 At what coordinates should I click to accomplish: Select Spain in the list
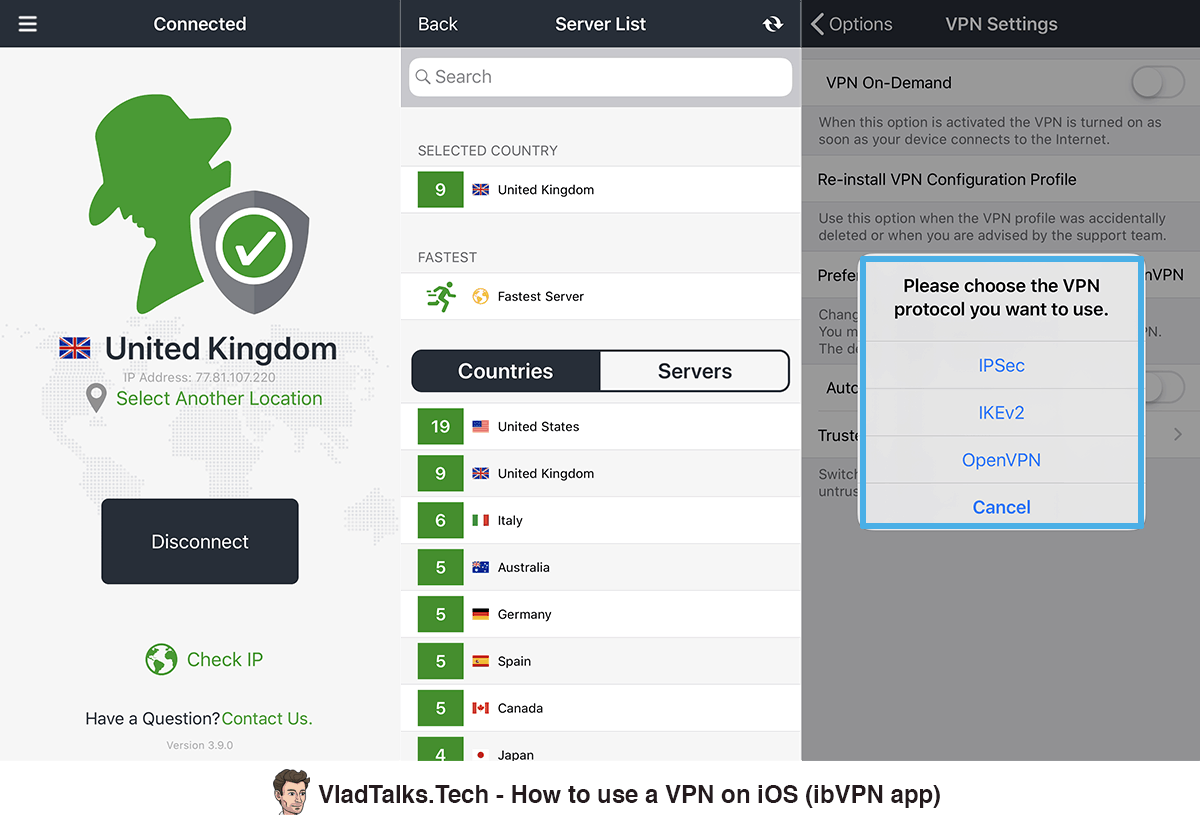tap(601, 661)
